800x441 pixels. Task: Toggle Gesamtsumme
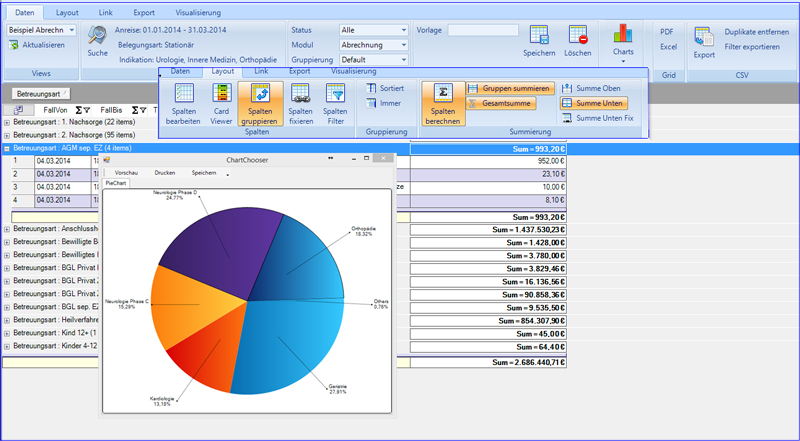(x=501, y=103)
